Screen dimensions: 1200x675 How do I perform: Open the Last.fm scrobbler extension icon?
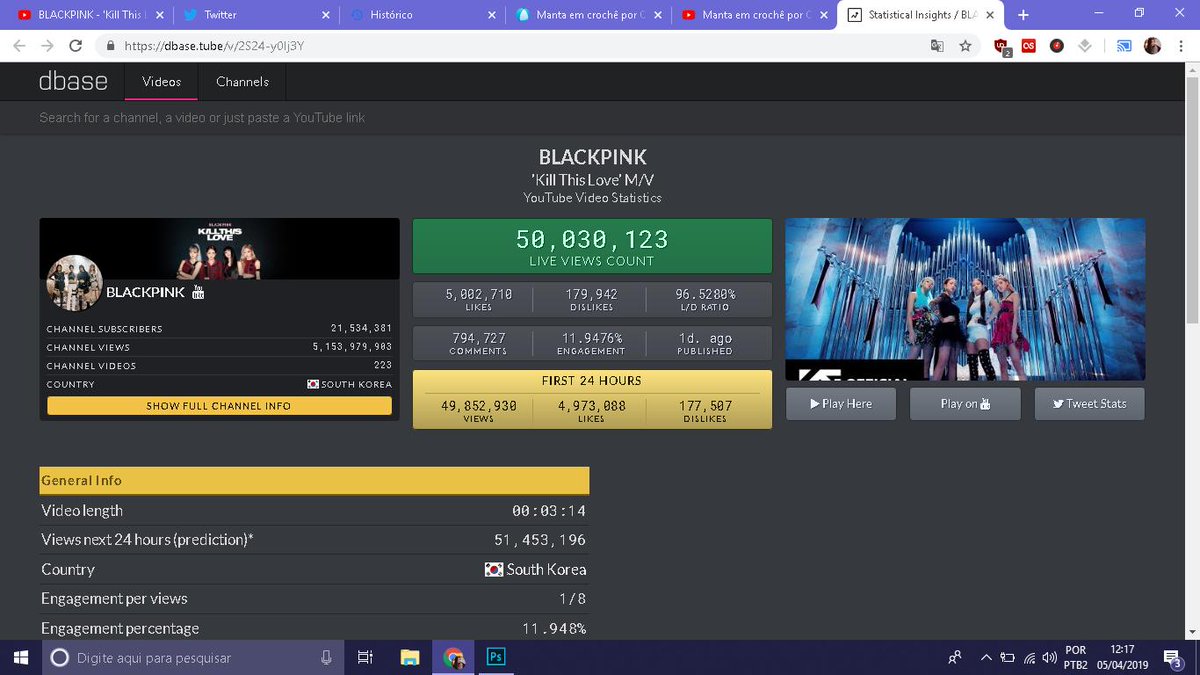point(1030,46)
